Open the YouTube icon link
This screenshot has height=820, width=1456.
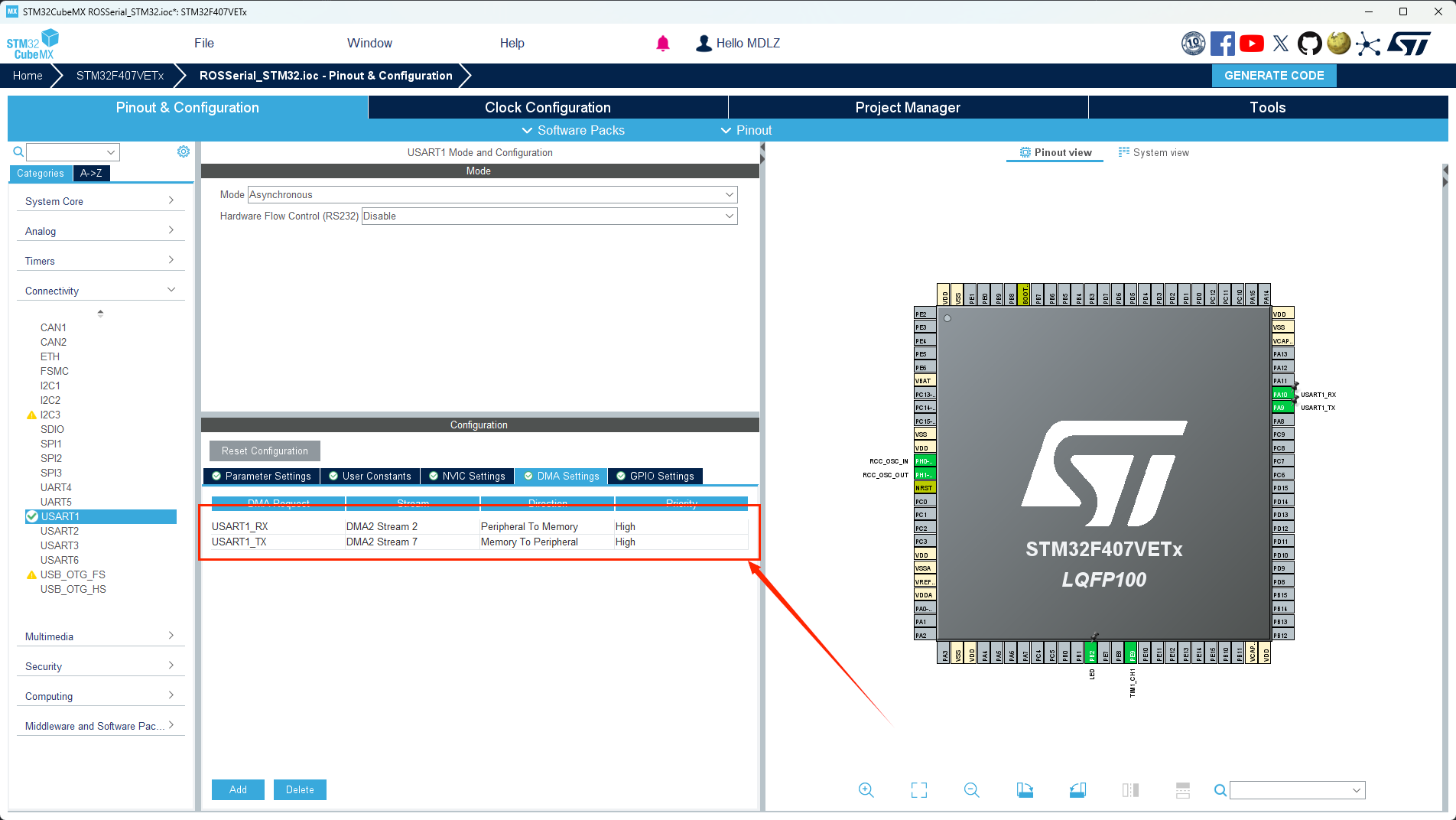(x=1252, y=44)
